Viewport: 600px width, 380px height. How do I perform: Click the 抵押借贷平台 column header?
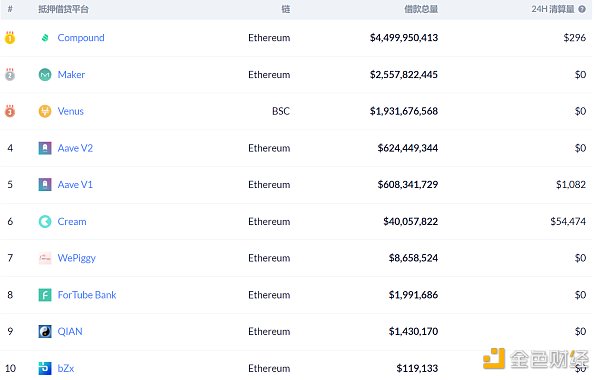click(x=64, y=9)
